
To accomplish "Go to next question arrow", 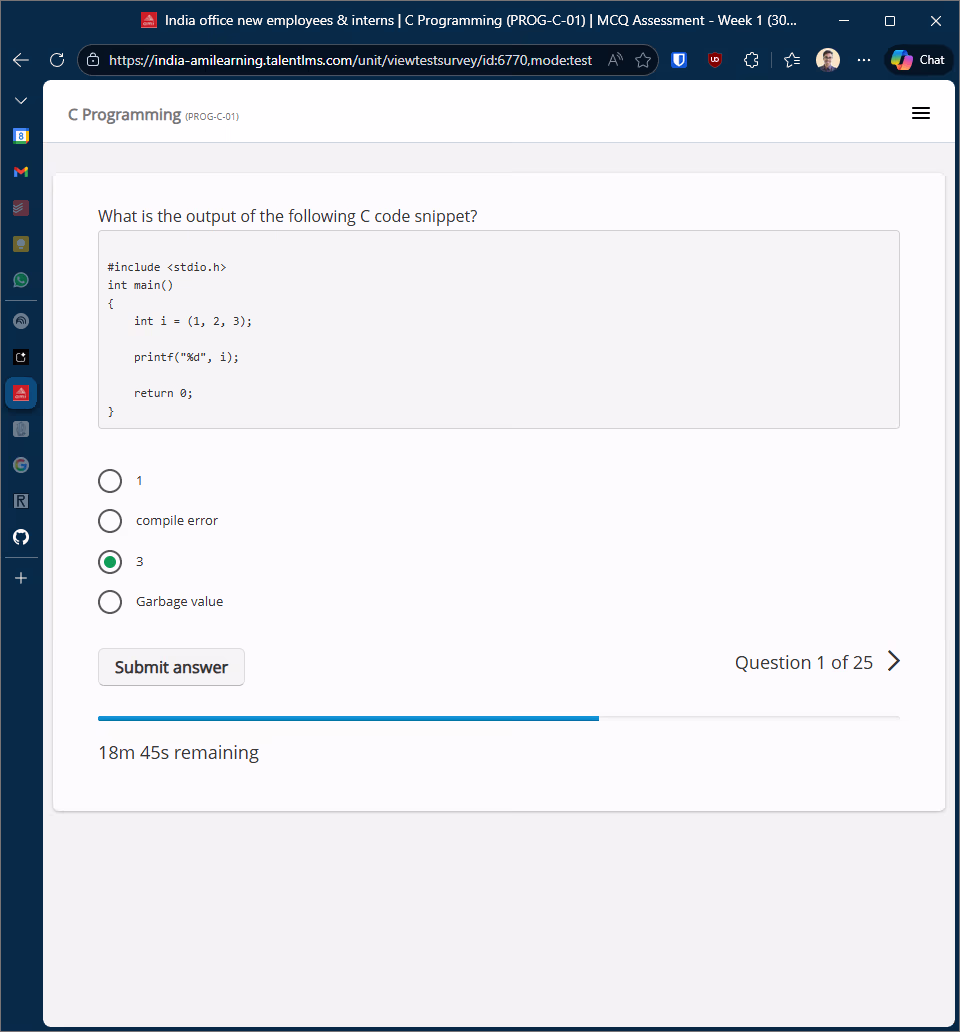I will point(894,661).
